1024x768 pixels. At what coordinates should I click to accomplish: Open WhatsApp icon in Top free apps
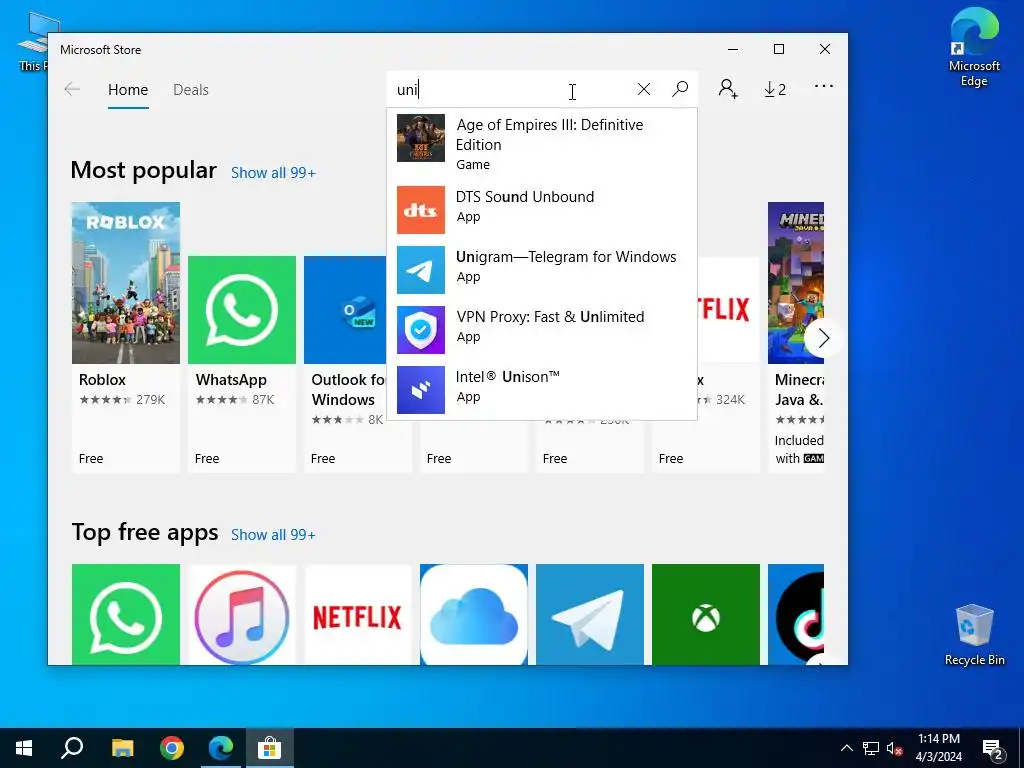(x=125, y=615)
